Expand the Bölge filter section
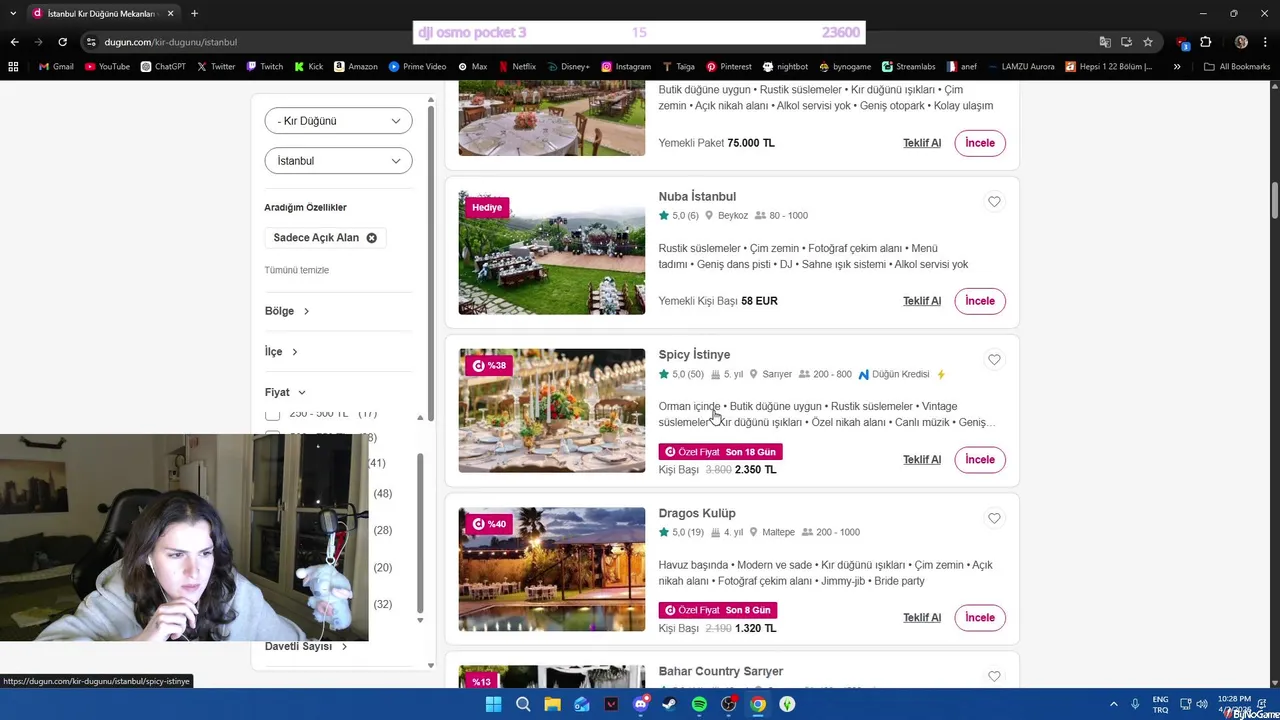1280x720 pixels. tap(287, 311)
